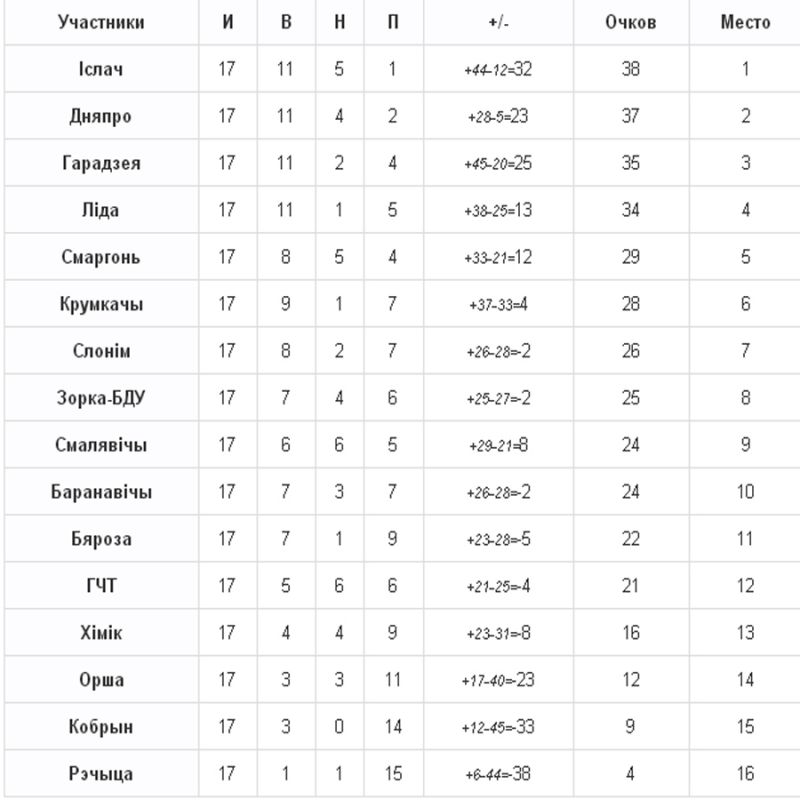Click the Орша team name

[101, 680]
